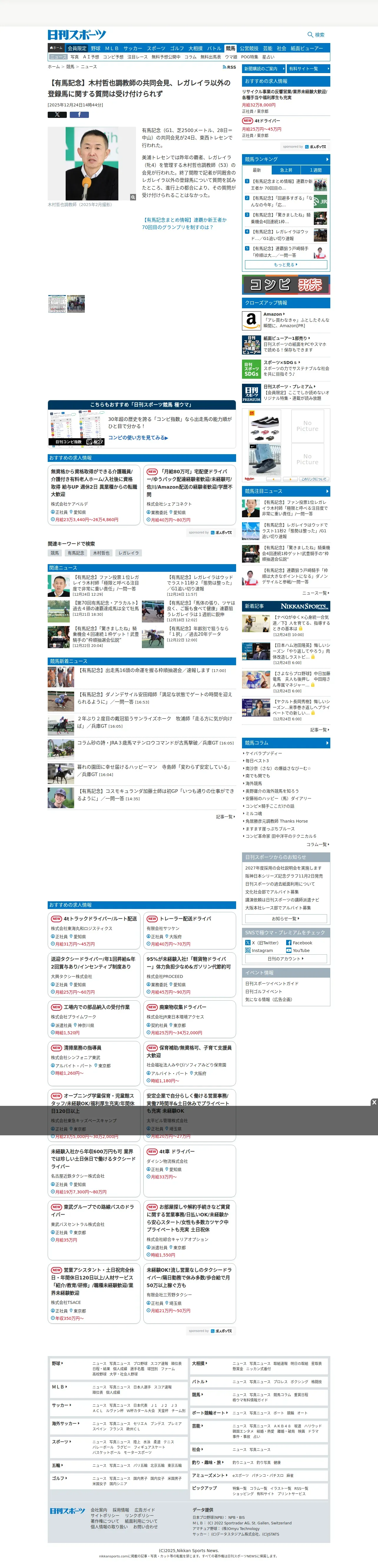The width and height of the screenshot is (378, 1568).
Task: Open ranking item 5 連覇狙う戸崎騎手
Action: (280, 252)
